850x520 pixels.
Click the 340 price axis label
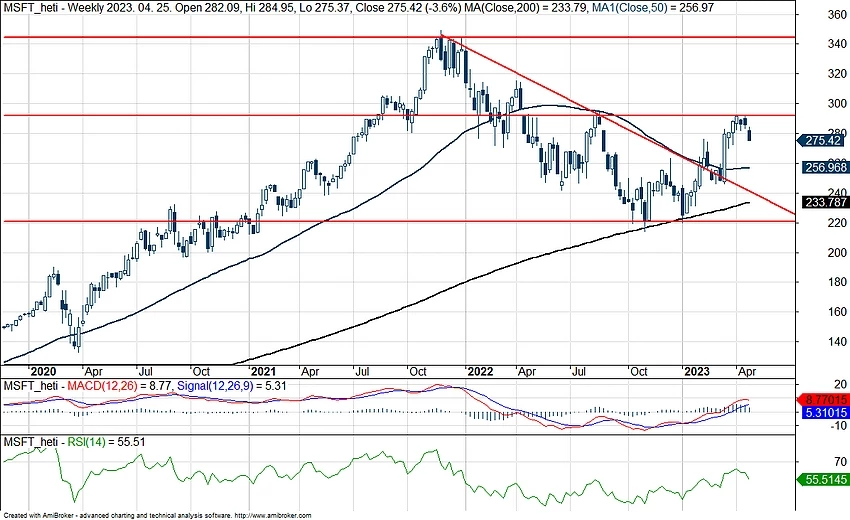click(x=838, y=44)
